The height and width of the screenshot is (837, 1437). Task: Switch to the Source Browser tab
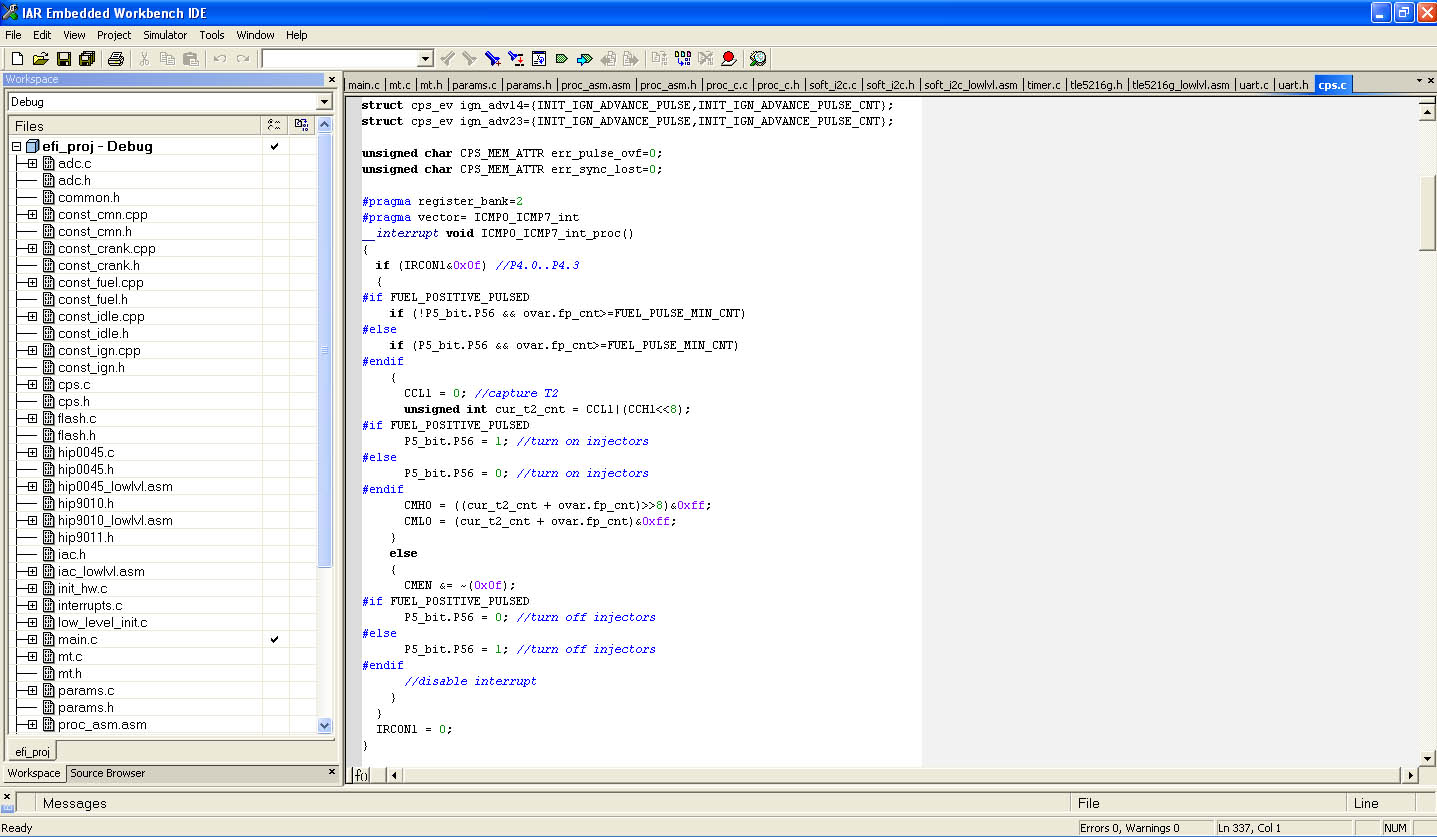coord(107,773)
